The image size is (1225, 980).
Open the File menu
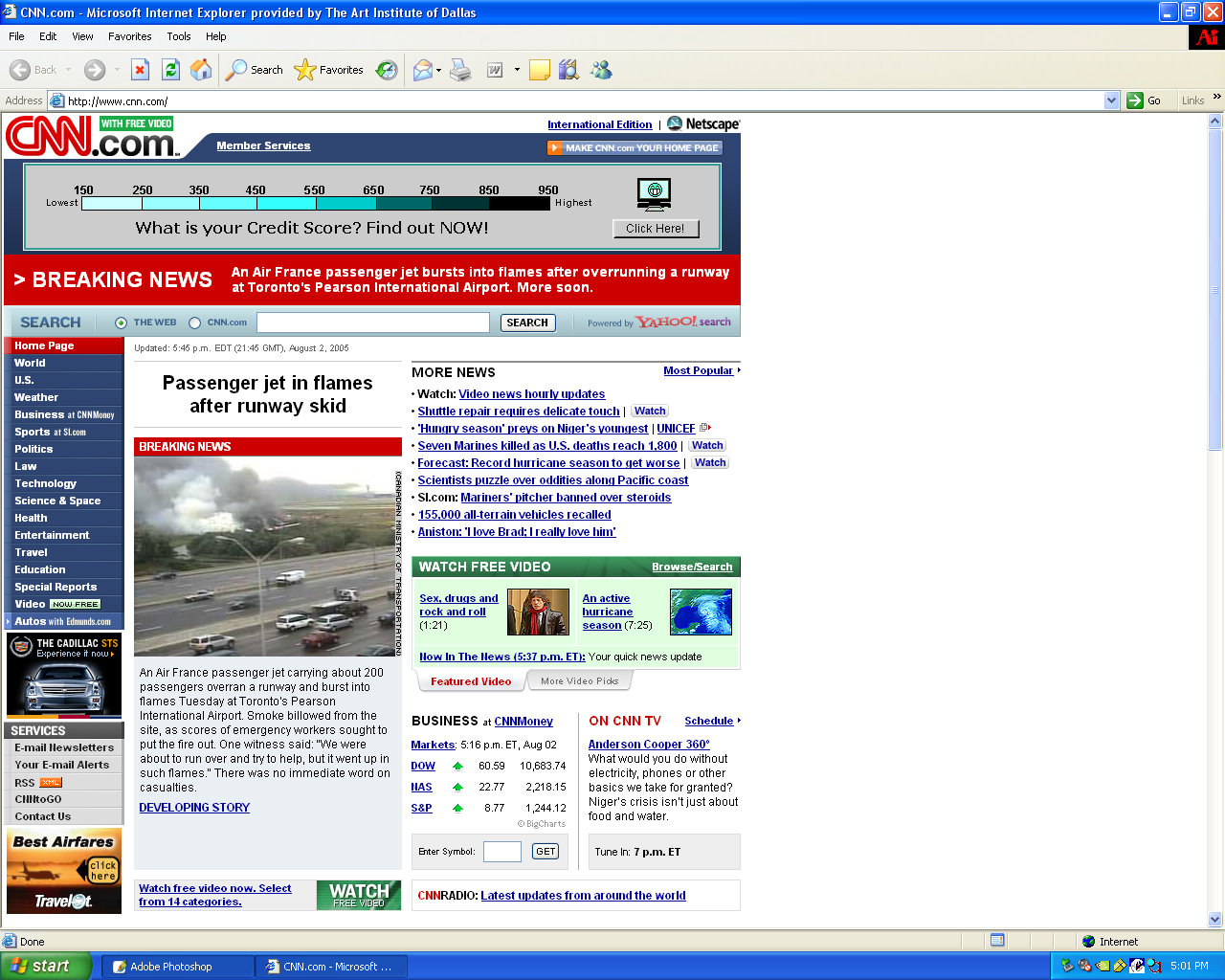(16, 36)
